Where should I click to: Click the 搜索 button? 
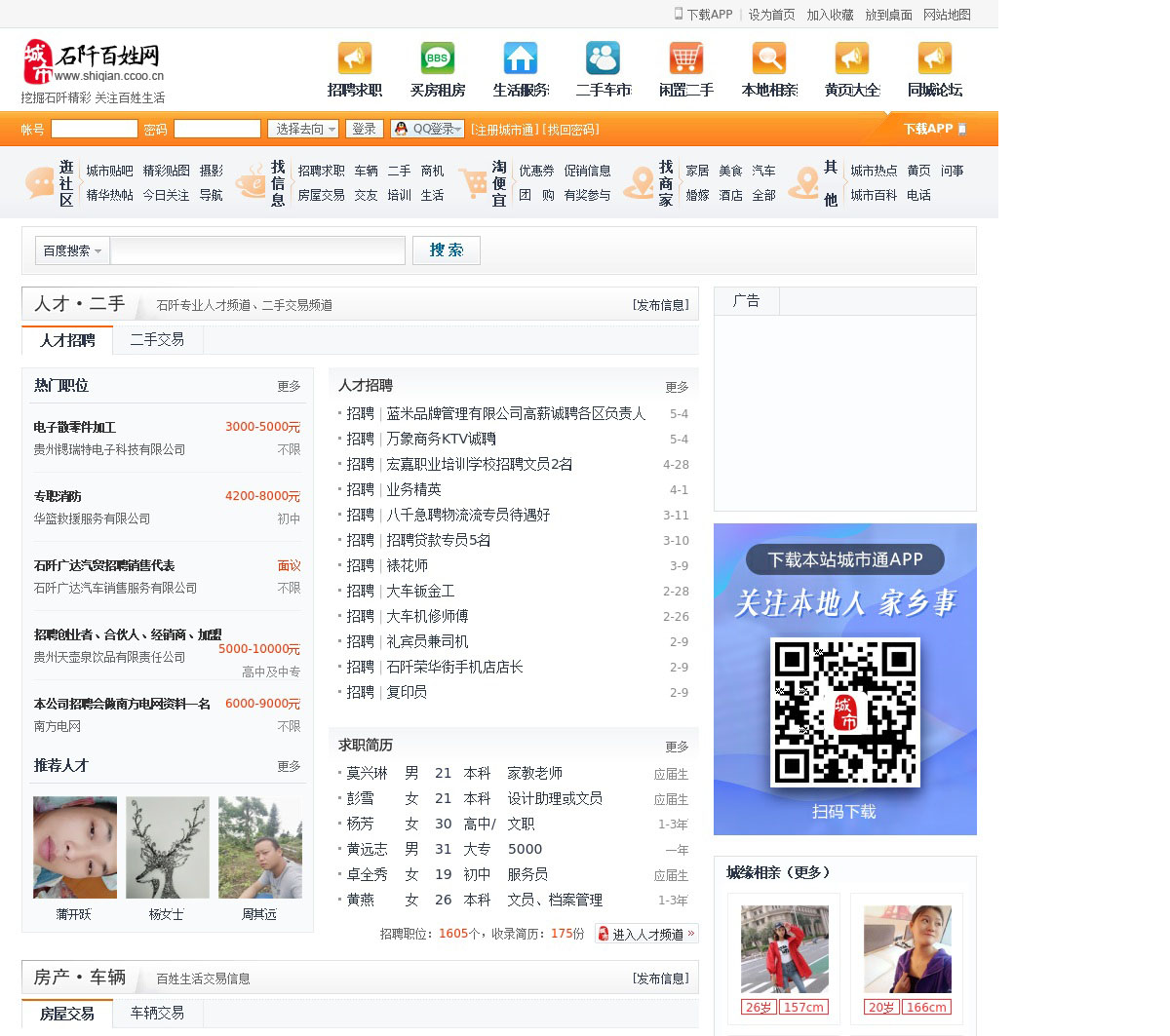446,250
